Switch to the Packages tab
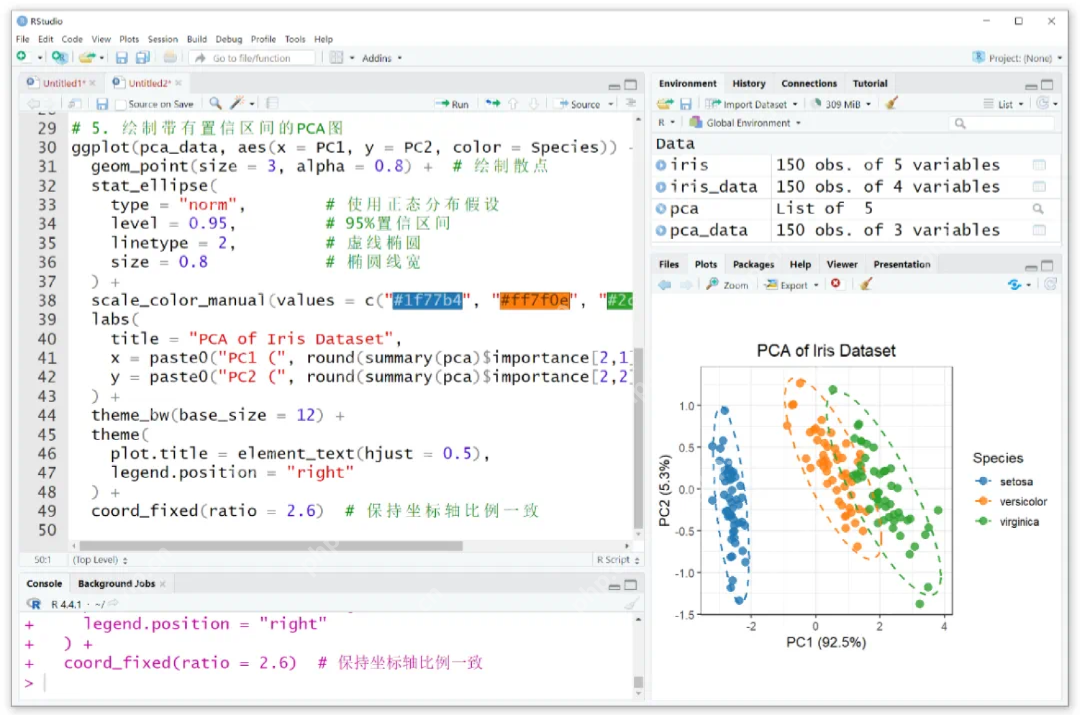This screenshot has width=1080, height=715. 753,265
